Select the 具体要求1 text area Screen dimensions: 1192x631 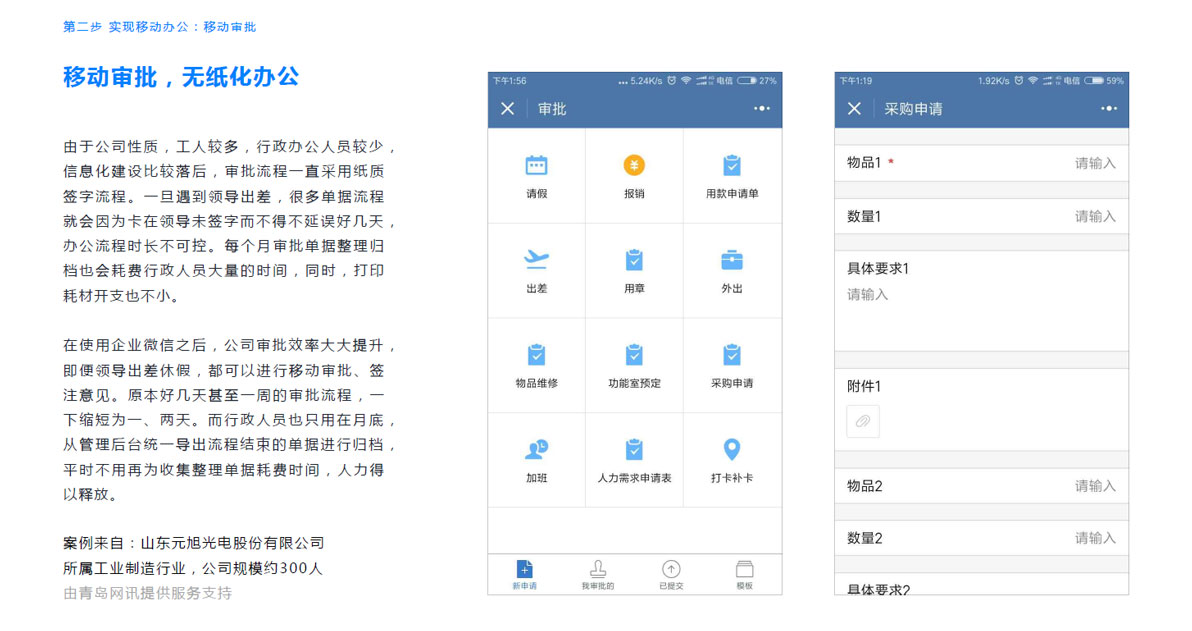tap(981, 300)
